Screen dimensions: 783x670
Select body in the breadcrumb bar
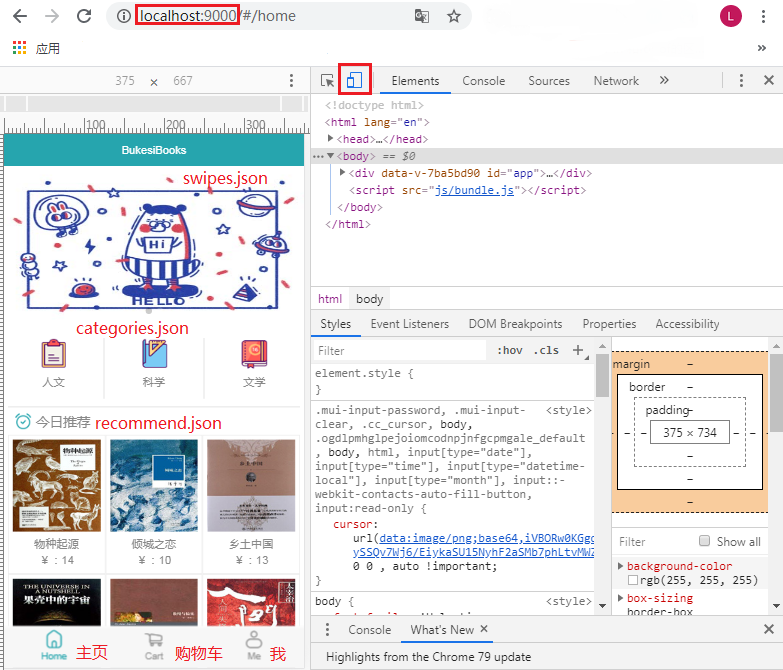pos(370,299)
